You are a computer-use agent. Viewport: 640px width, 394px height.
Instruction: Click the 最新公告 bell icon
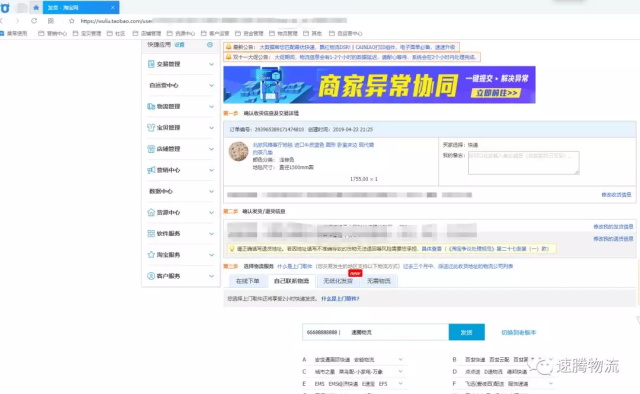tap(229, 47)
